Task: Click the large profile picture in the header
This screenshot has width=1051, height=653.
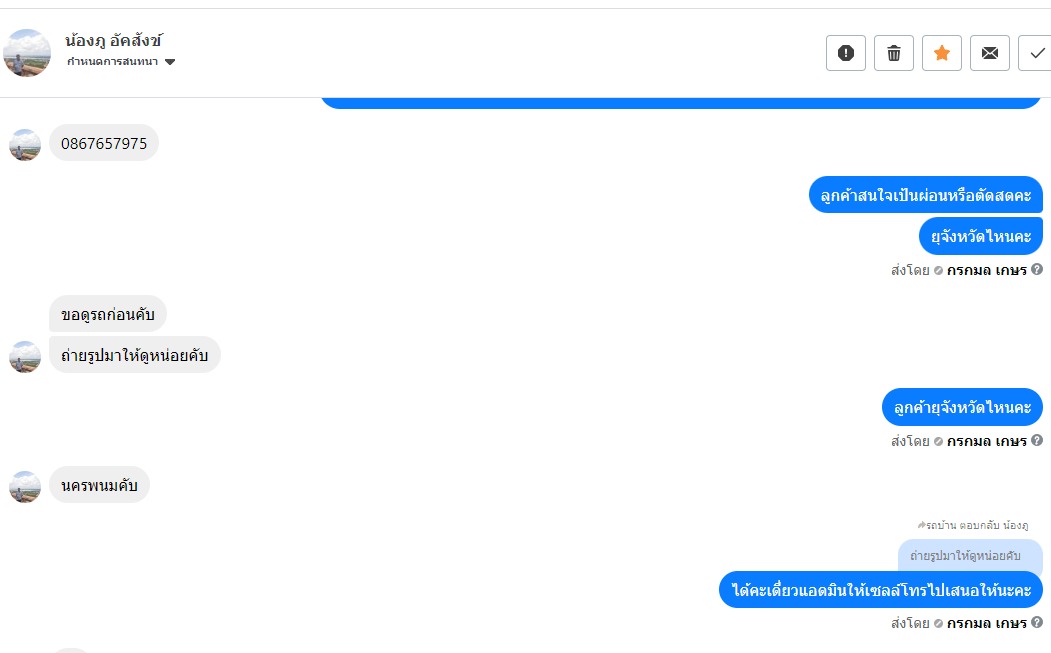Action: click(27, 53)
